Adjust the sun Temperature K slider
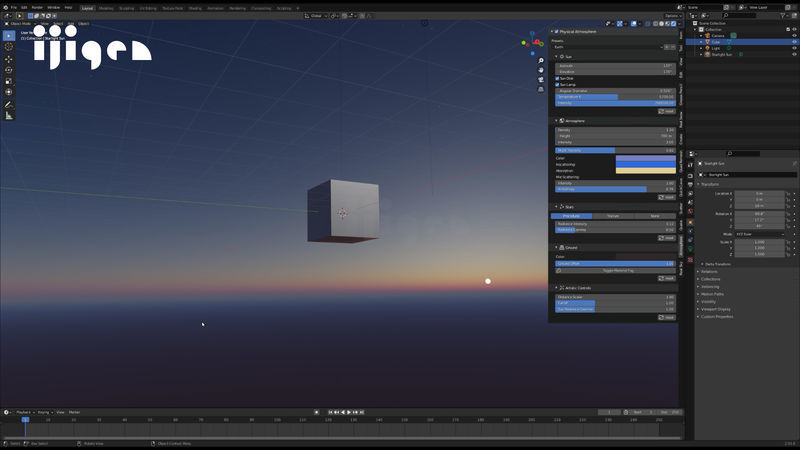800x450 pixels. coord(615,97)
